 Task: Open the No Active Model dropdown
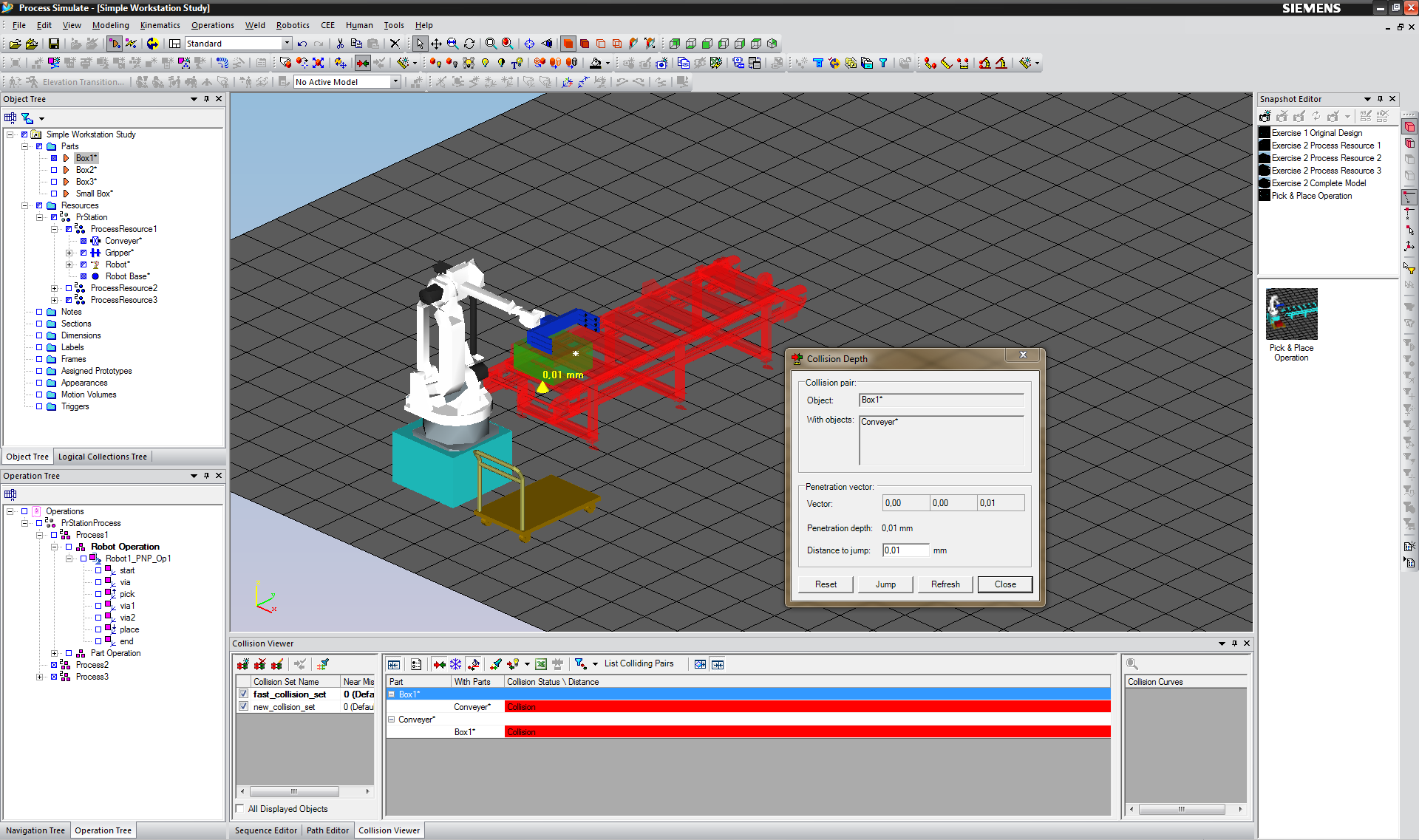(x=395, y=82)
